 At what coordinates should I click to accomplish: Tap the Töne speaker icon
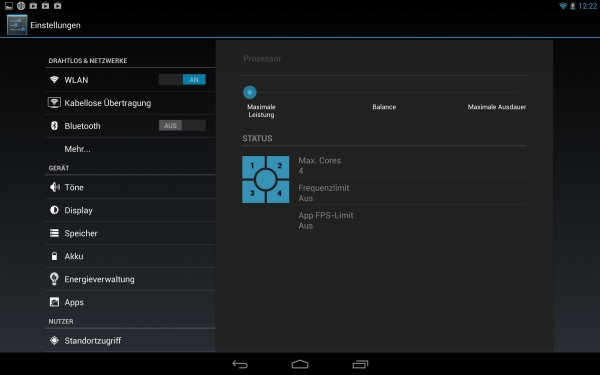click(x=55, y=187)
